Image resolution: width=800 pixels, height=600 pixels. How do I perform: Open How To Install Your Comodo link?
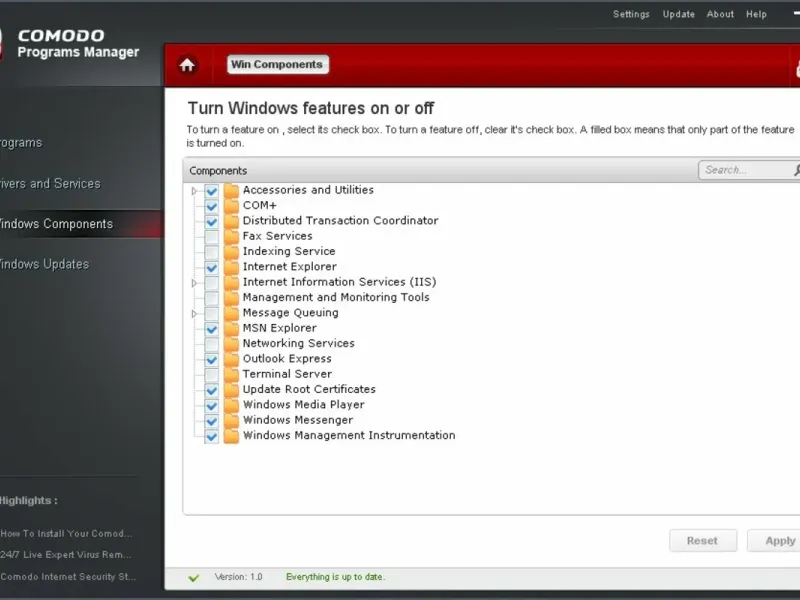[66, 534]
